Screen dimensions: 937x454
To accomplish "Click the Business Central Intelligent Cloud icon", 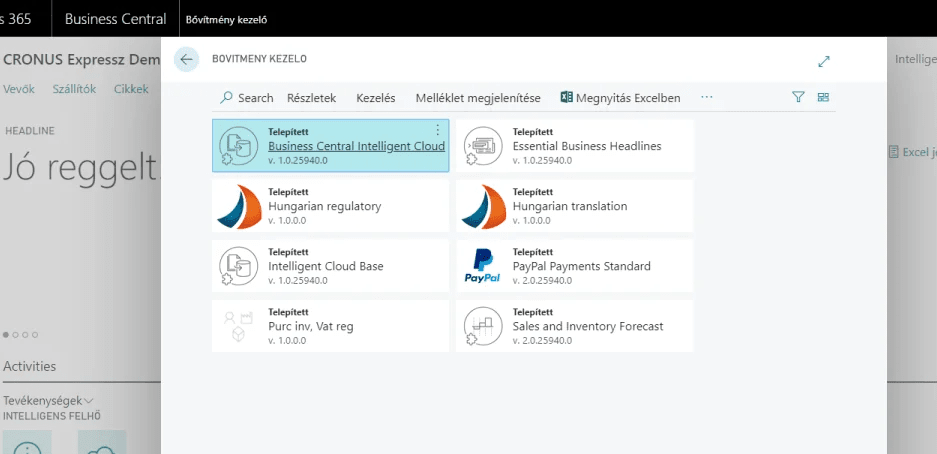I will point(238,146).
